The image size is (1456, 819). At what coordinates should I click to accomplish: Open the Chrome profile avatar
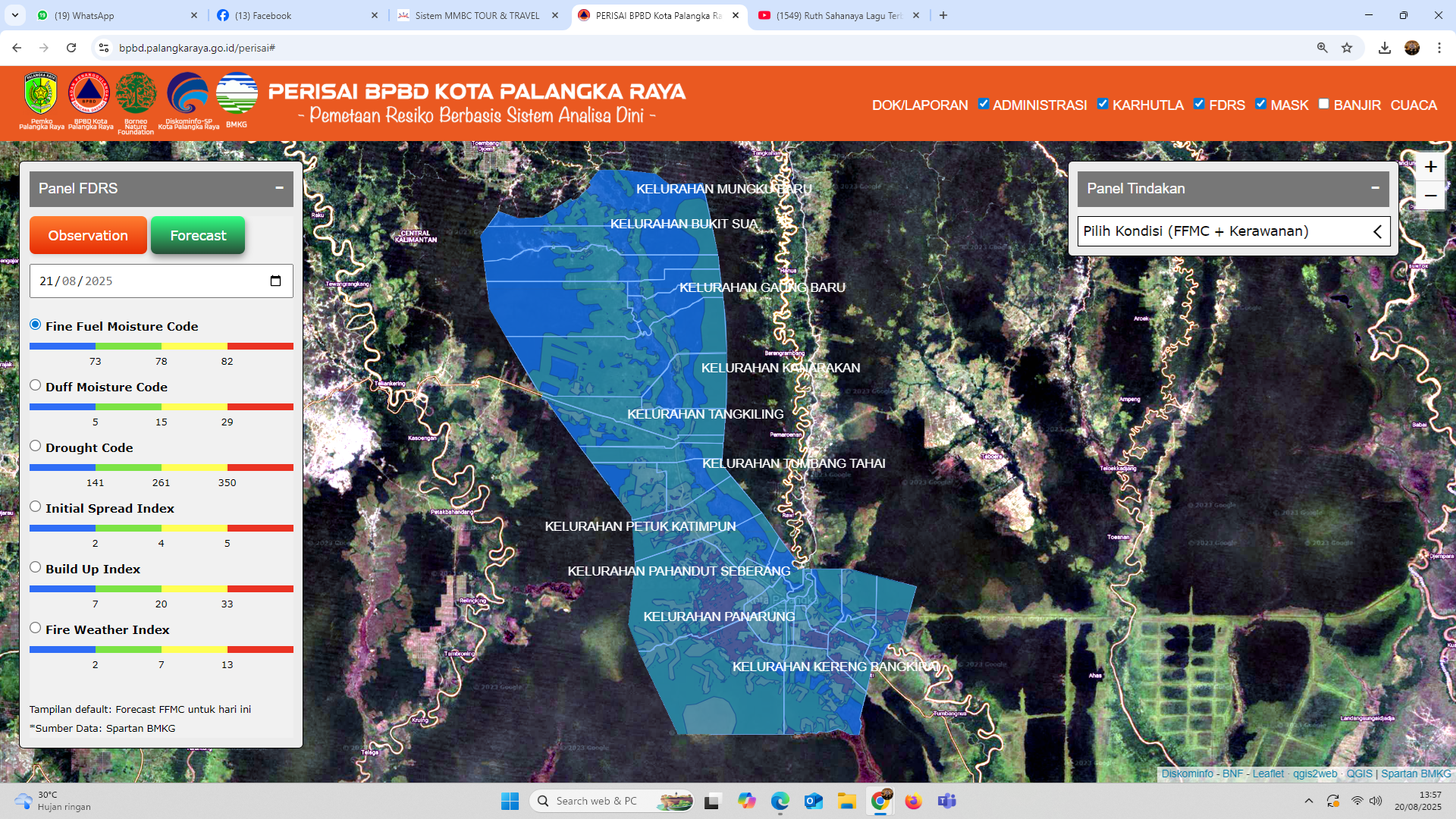point(1412,48)
